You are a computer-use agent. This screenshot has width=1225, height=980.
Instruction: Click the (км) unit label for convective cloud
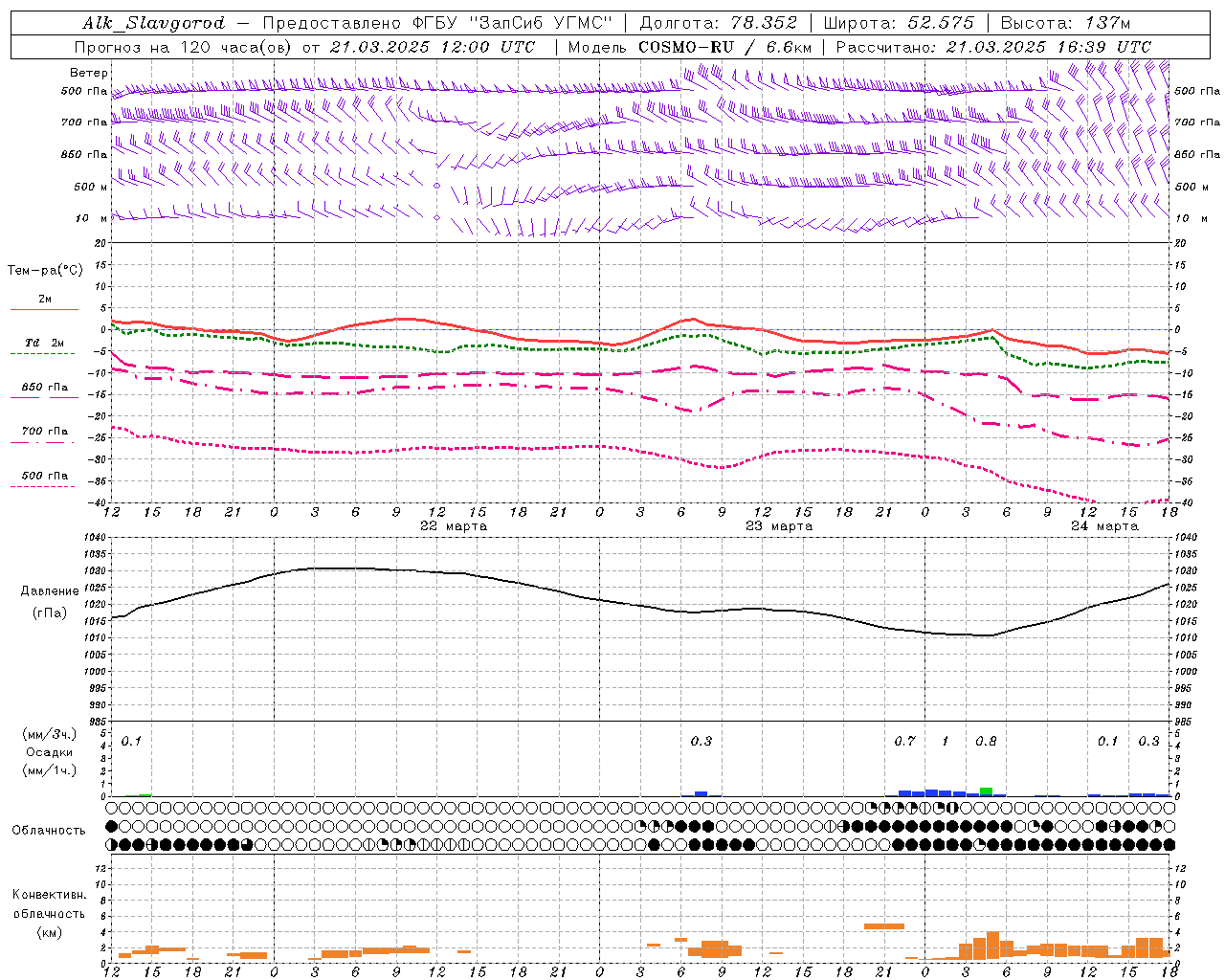click(x=49, y=932)
